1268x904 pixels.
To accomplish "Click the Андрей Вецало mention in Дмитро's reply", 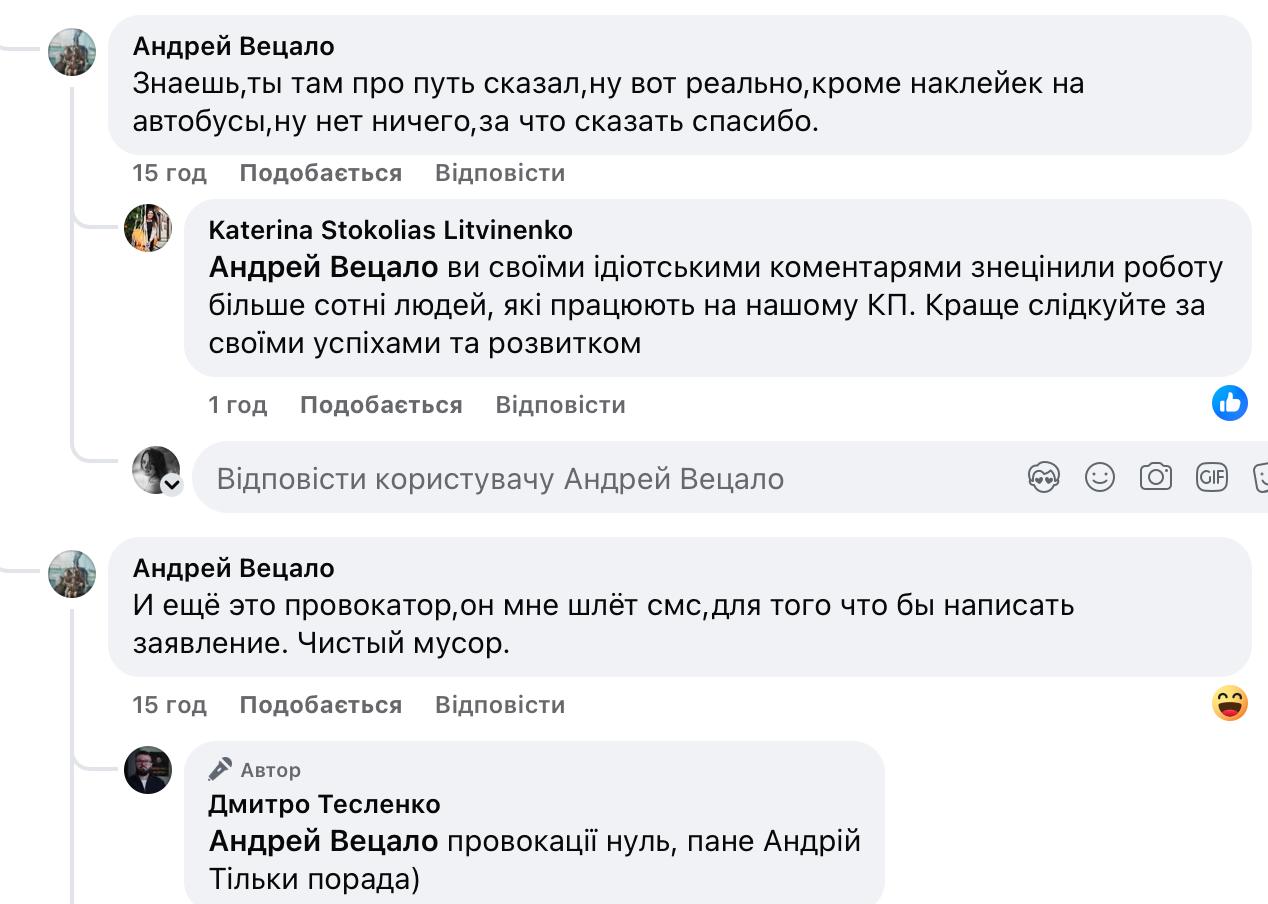I will pyautogui.click(x=323, y=841).
